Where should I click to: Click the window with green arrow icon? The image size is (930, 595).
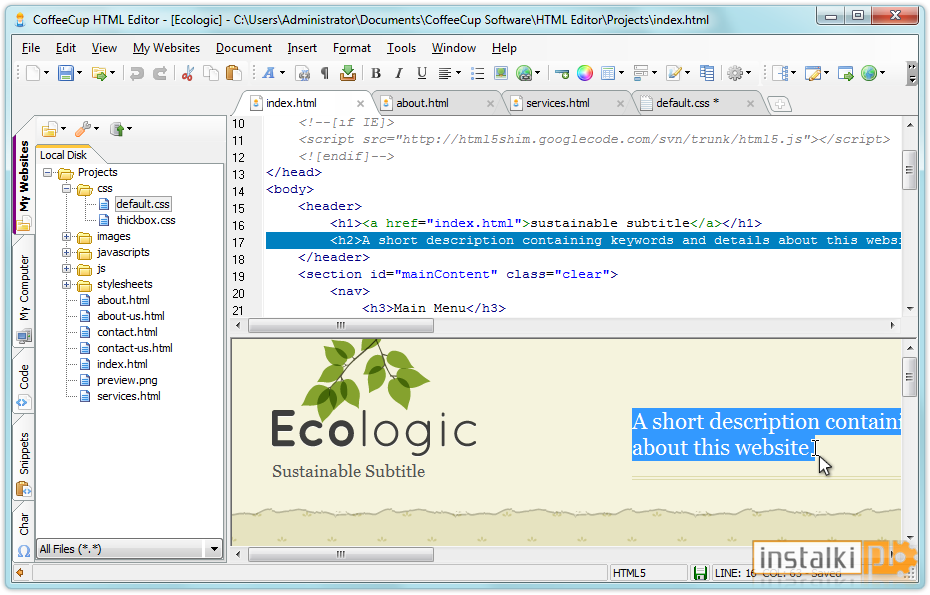846,73
